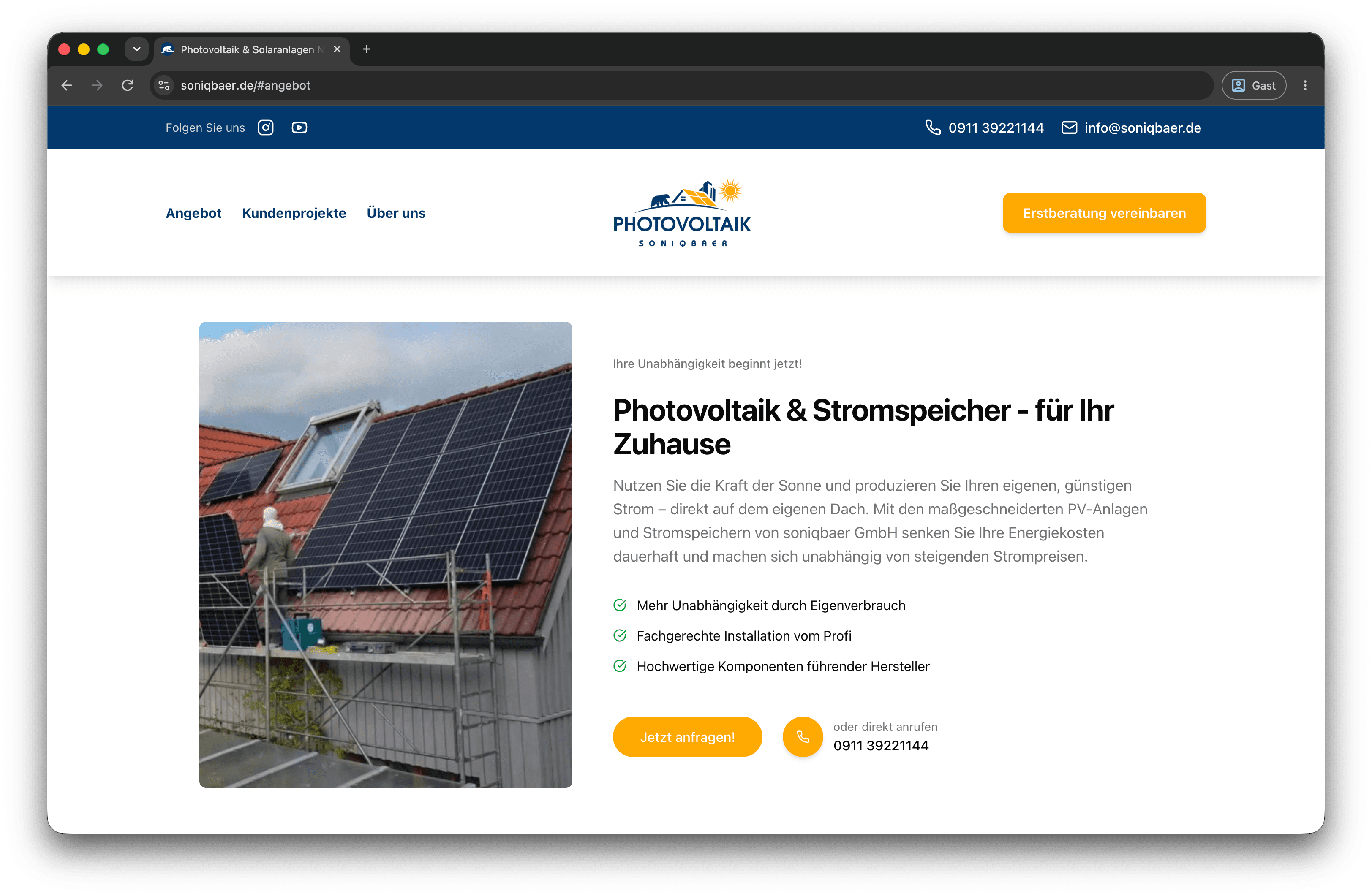This screenshot has width=1372, height=896.
Task: Click the Jetzt anfragen! button
Action: pyautogui.click(x=687, y=736)
